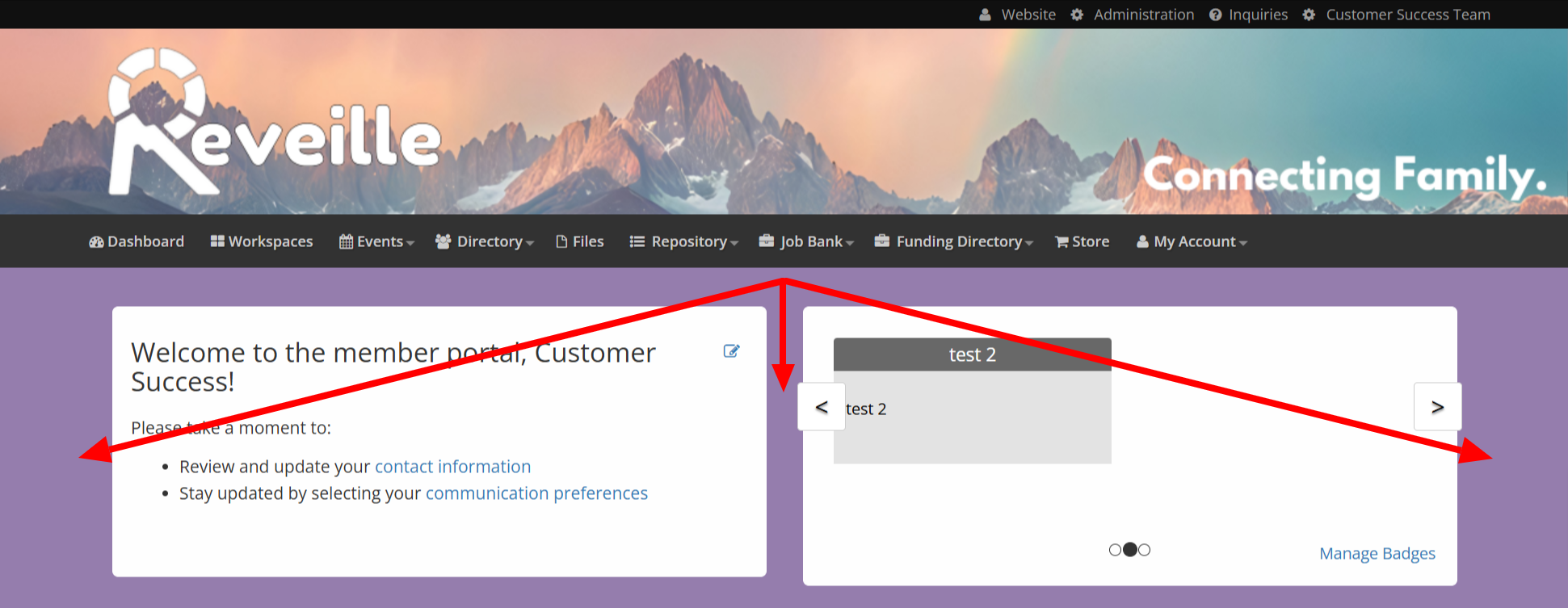
Task: Select the first badge carousel dot
Action: pos(1115,550)
